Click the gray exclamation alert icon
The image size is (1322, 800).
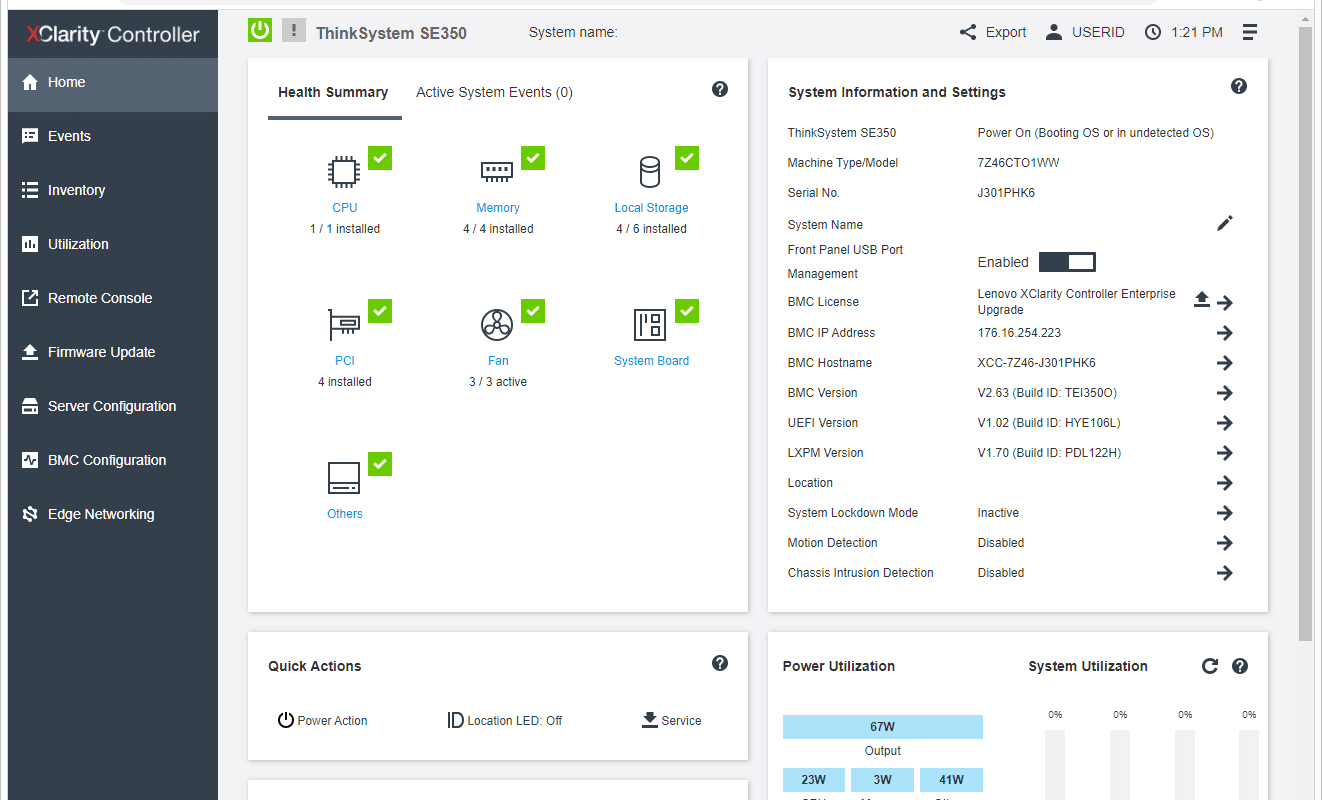[293, 30]
